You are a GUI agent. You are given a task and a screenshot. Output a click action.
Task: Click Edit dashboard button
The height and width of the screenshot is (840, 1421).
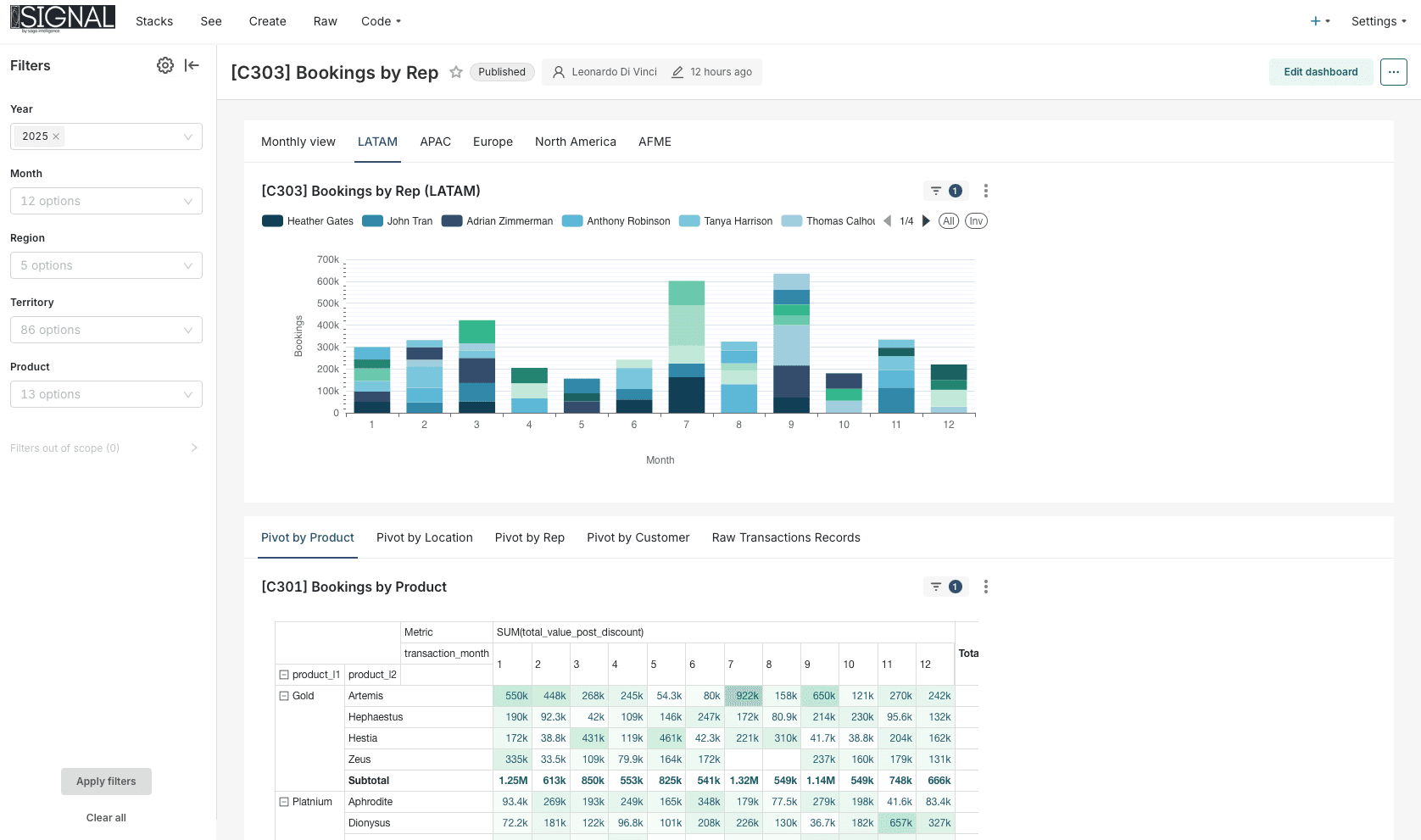point(1321,72)
